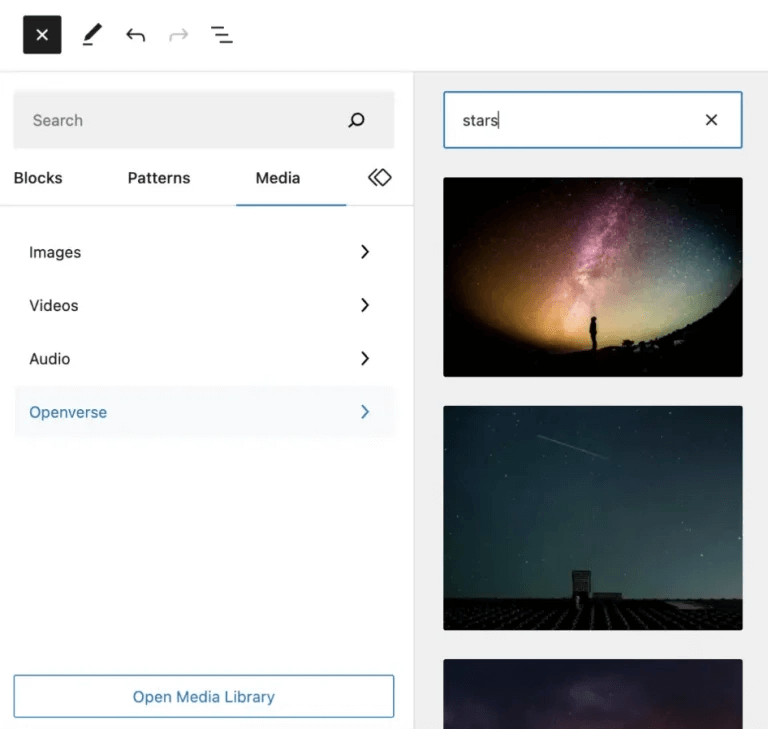This screenshot has height=729, width=768.
Task: Open the Images media category
Action: (204, 252)
